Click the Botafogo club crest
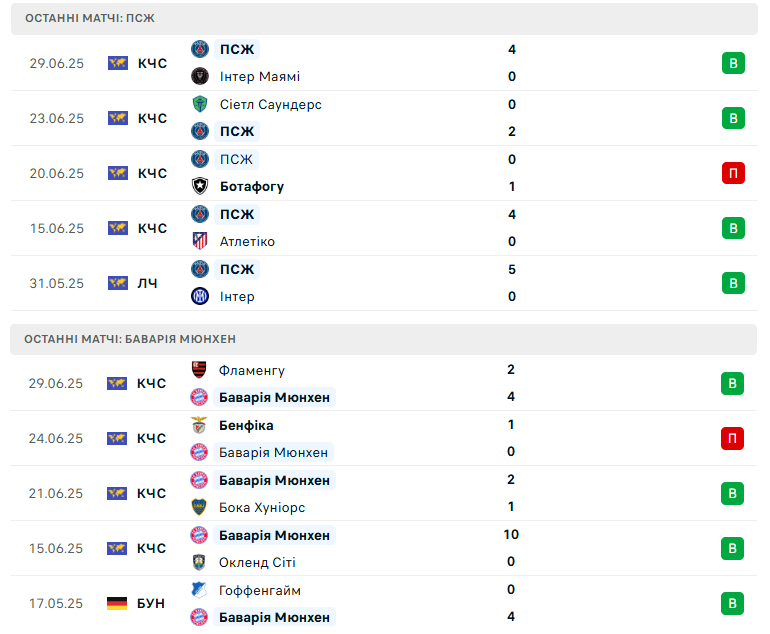Screen dimensions: 770x634 [200, 187]
